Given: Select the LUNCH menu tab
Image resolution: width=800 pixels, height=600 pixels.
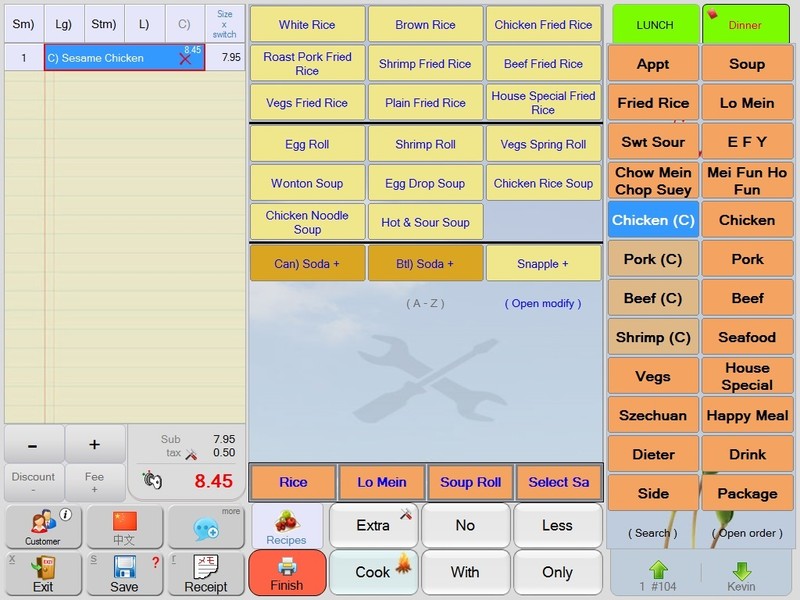Looking at the screenshot, I should coord(655,24).
